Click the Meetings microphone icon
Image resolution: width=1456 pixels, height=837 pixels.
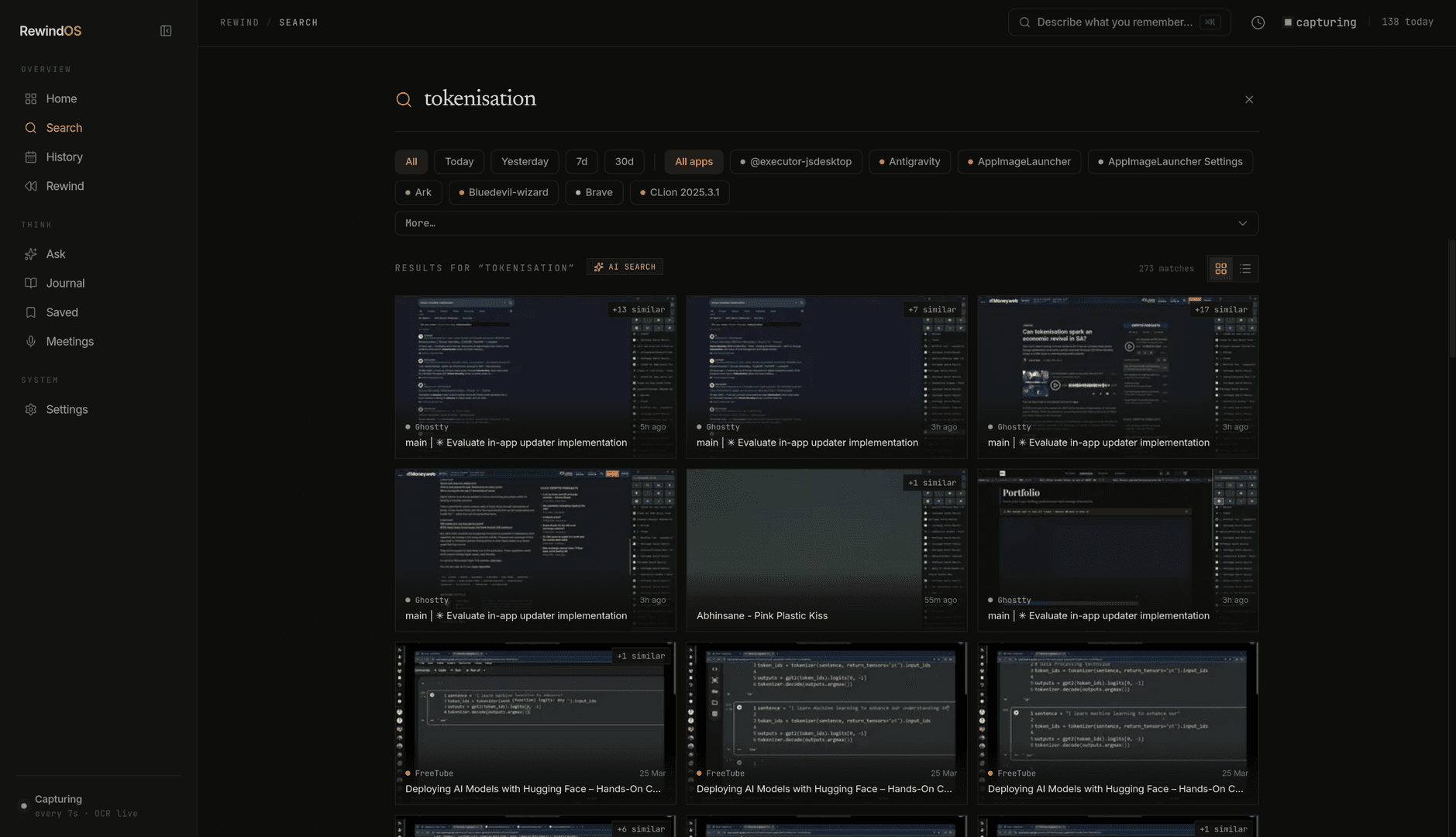[x=31, y=341]
